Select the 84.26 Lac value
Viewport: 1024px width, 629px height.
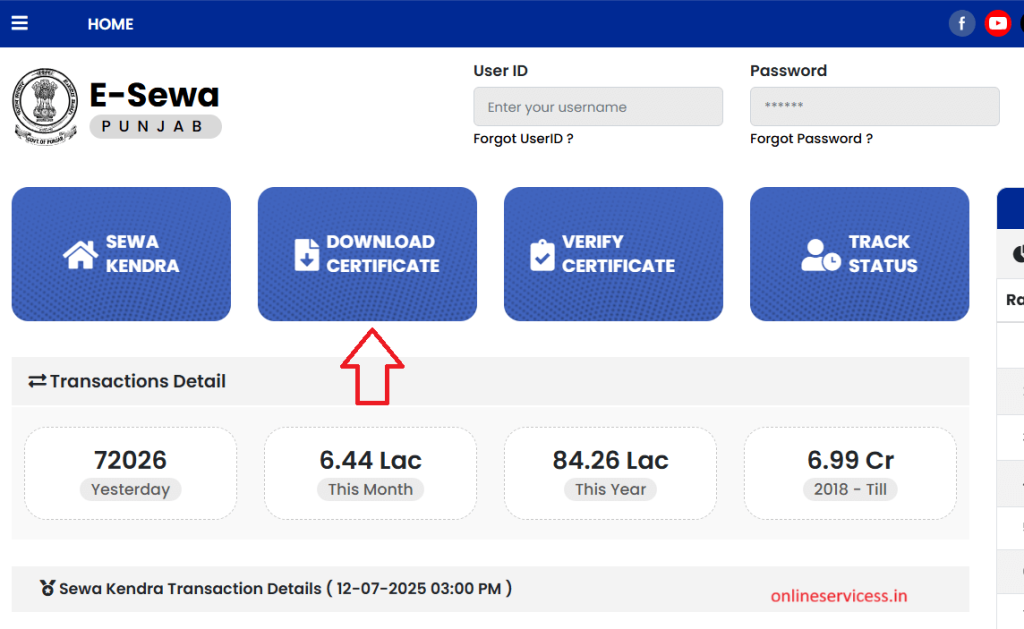[611, 460]
